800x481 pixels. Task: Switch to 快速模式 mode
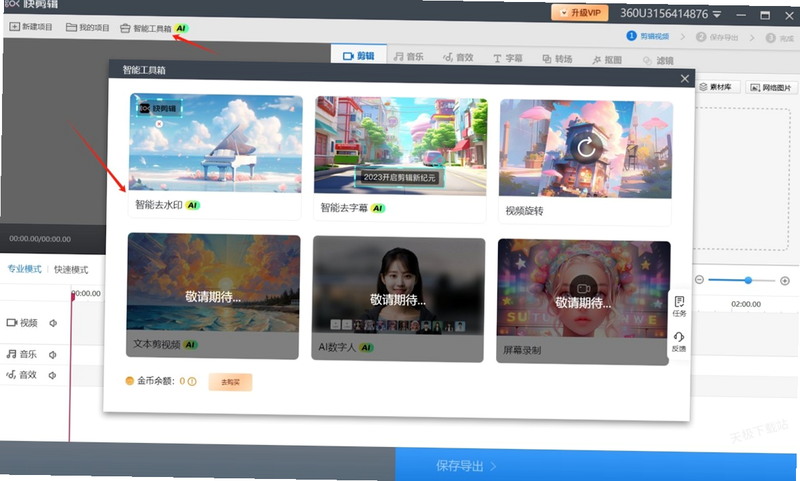pyautogui.click(x=71, y=269)
